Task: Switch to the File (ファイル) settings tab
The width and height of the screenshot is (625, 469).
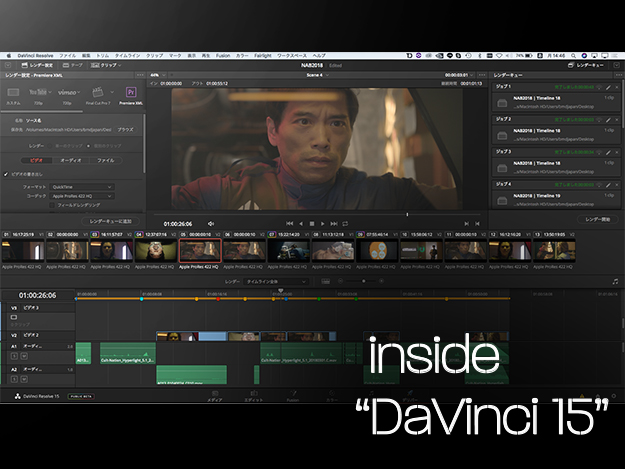Action: point(105,160)
